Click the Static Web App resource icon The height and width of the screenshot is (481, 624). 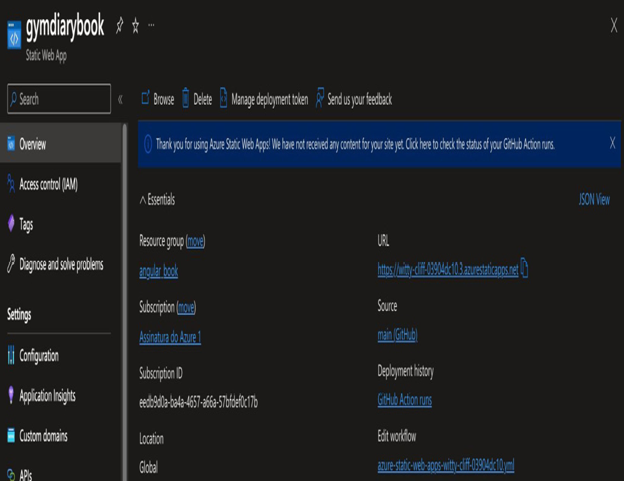click(x=14, y=35)
